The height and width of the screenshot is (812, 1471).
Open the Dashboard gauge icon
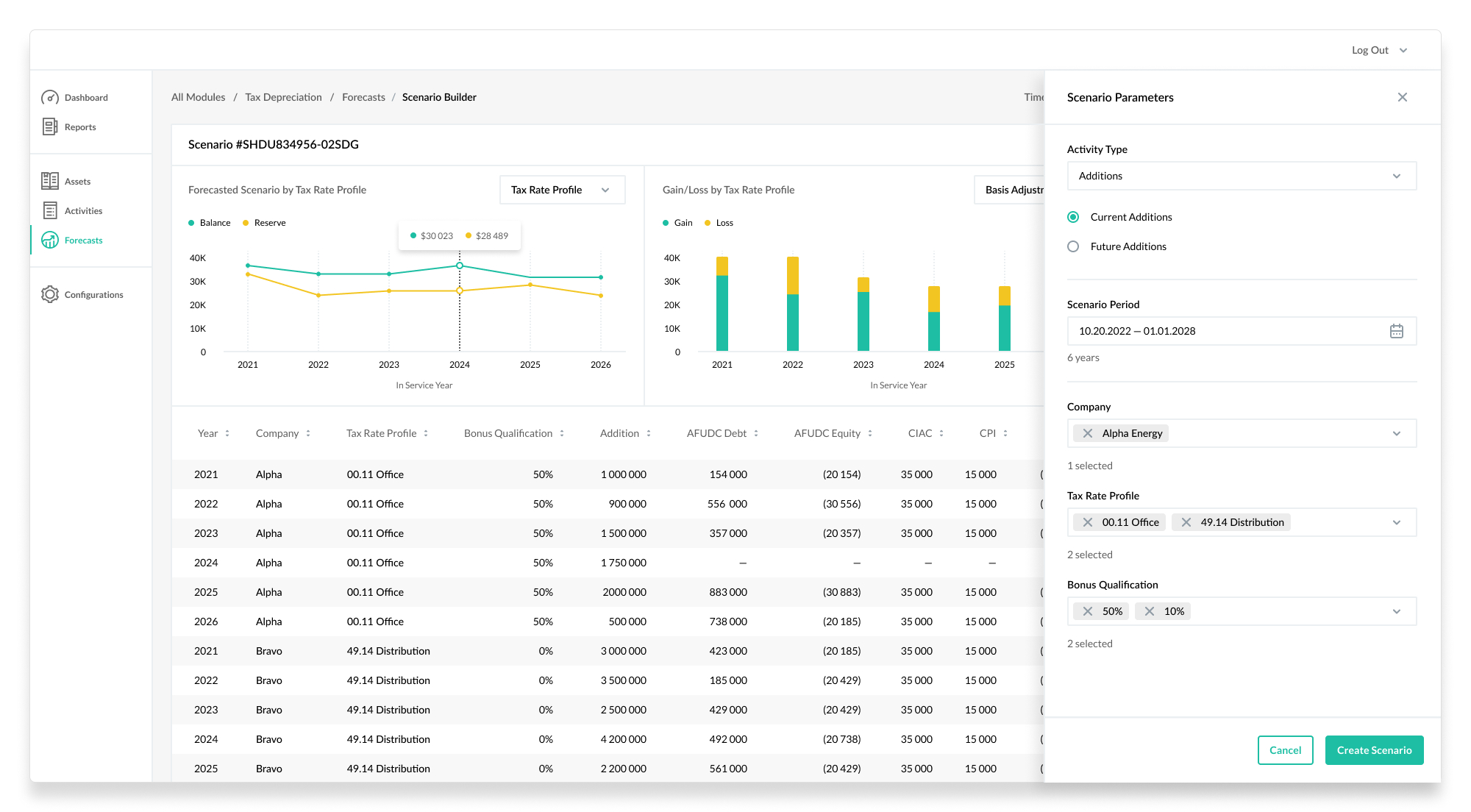pos(50,98)
